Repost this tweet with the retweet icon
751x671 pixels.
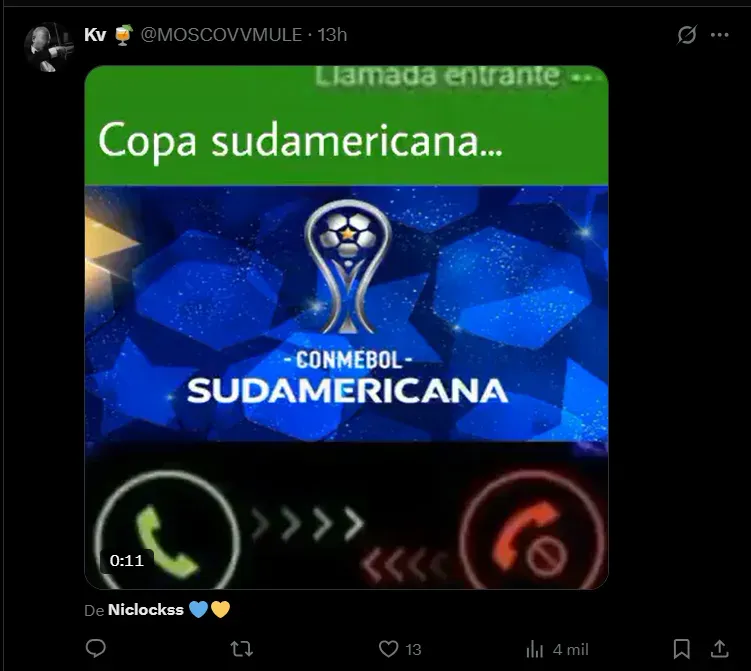(242, 649)
